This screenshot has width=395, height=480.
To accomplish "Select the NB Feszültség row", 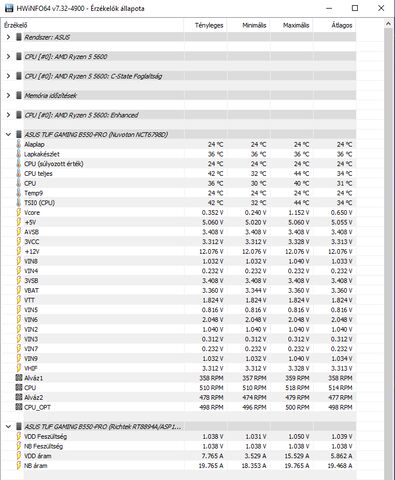I will pyautogui.click(x=180, y=446).
